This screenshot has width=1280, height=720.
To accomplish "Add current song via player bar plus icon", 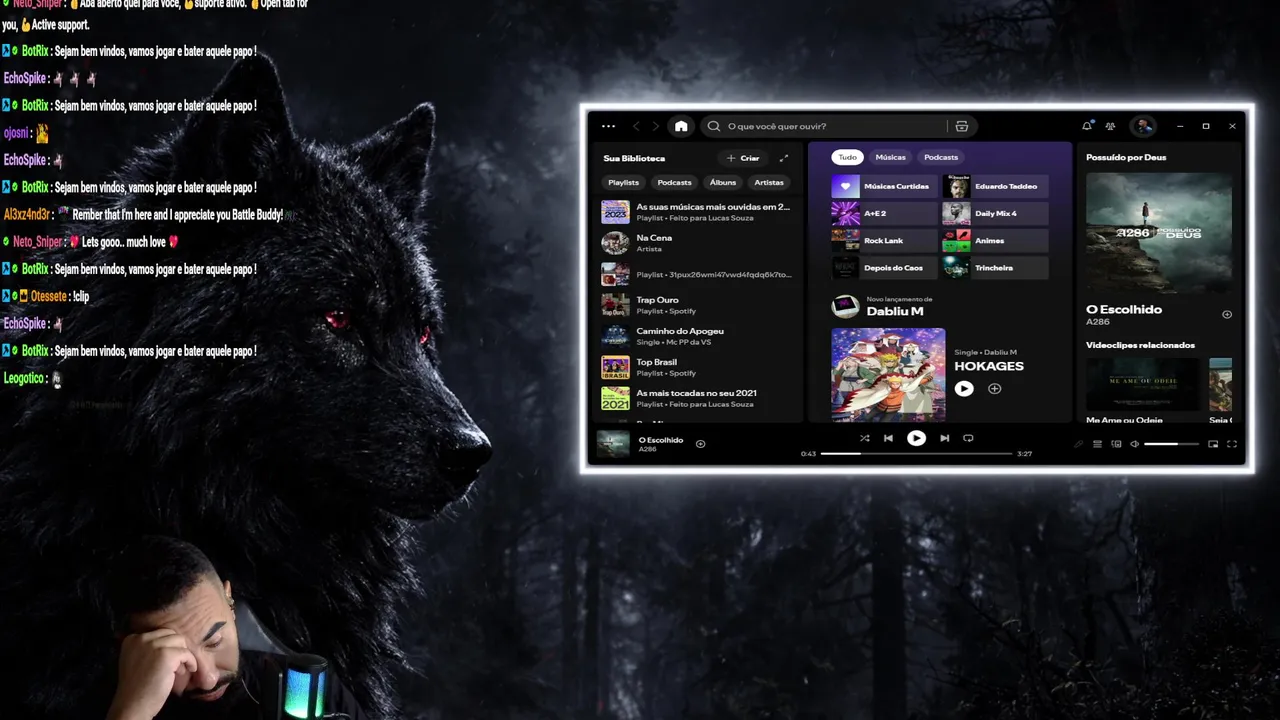I will click(x=700, y=444).
